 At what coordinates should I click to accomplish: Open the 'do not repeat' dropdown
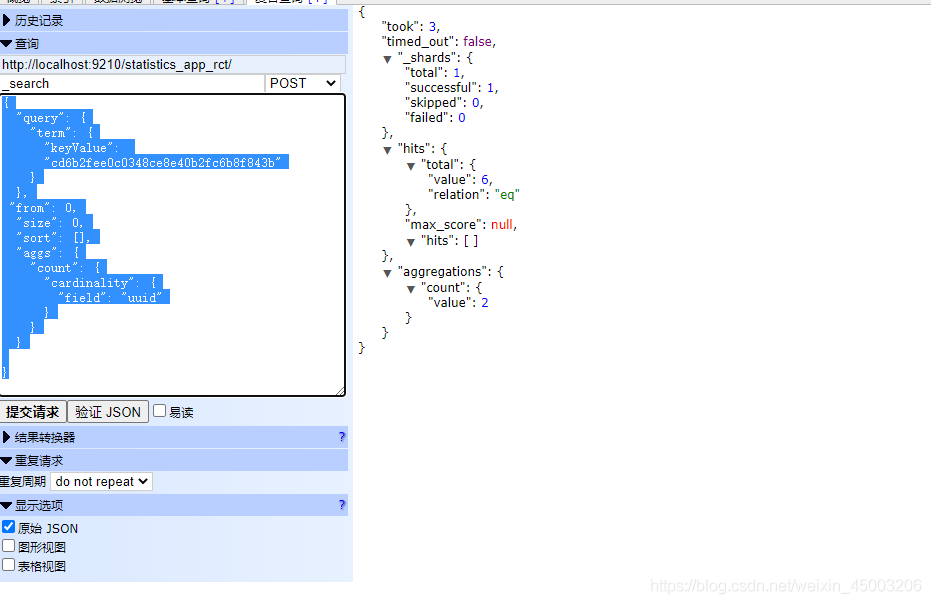(102, 482)
